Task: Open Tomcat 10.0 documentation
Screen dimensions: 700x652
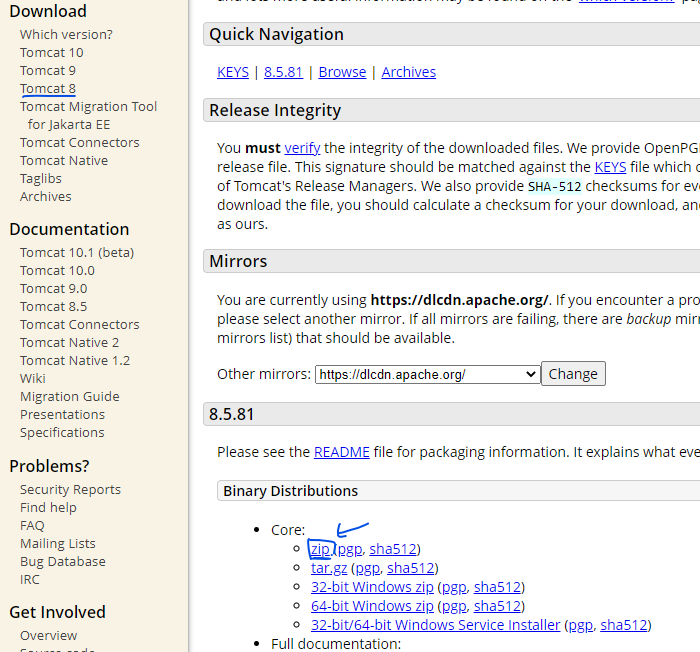Action: click(57, 271)
